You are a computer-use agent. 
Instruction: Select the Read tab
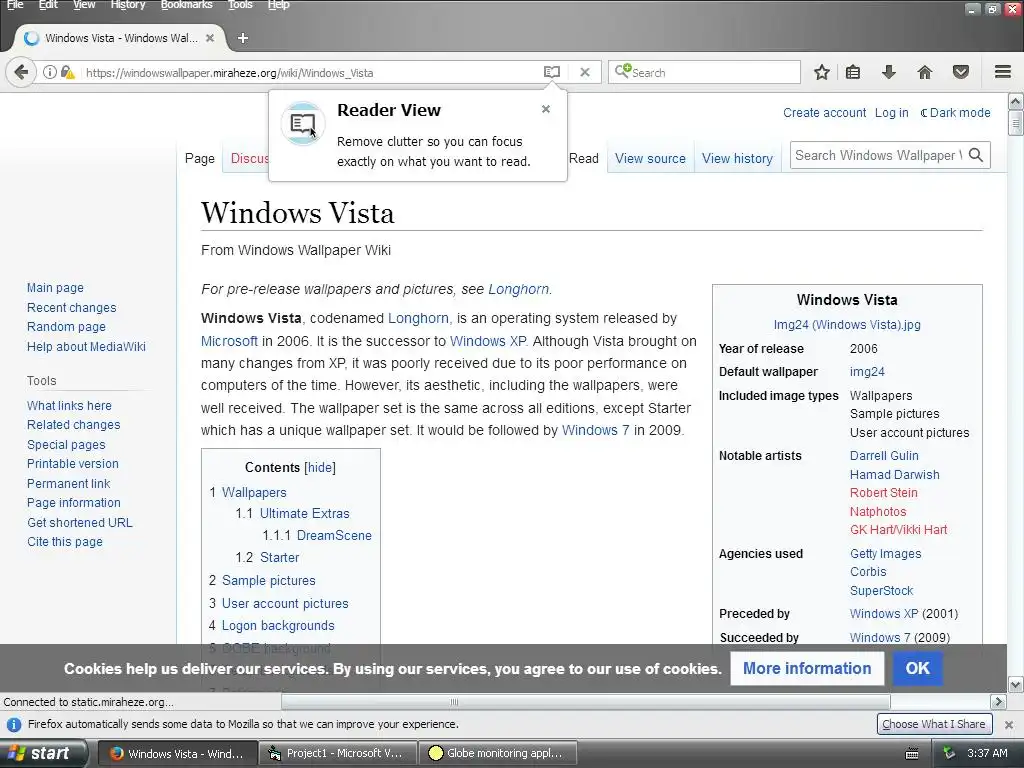pos(584,159)
